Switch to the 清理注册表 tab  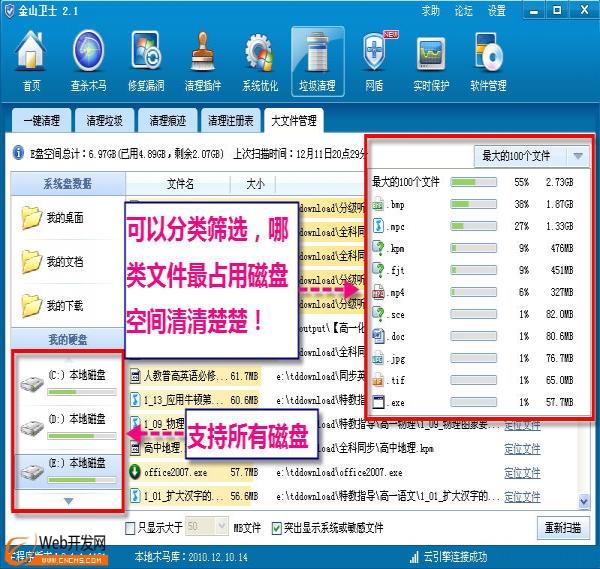pyautogui.click(x=231, y=121)
